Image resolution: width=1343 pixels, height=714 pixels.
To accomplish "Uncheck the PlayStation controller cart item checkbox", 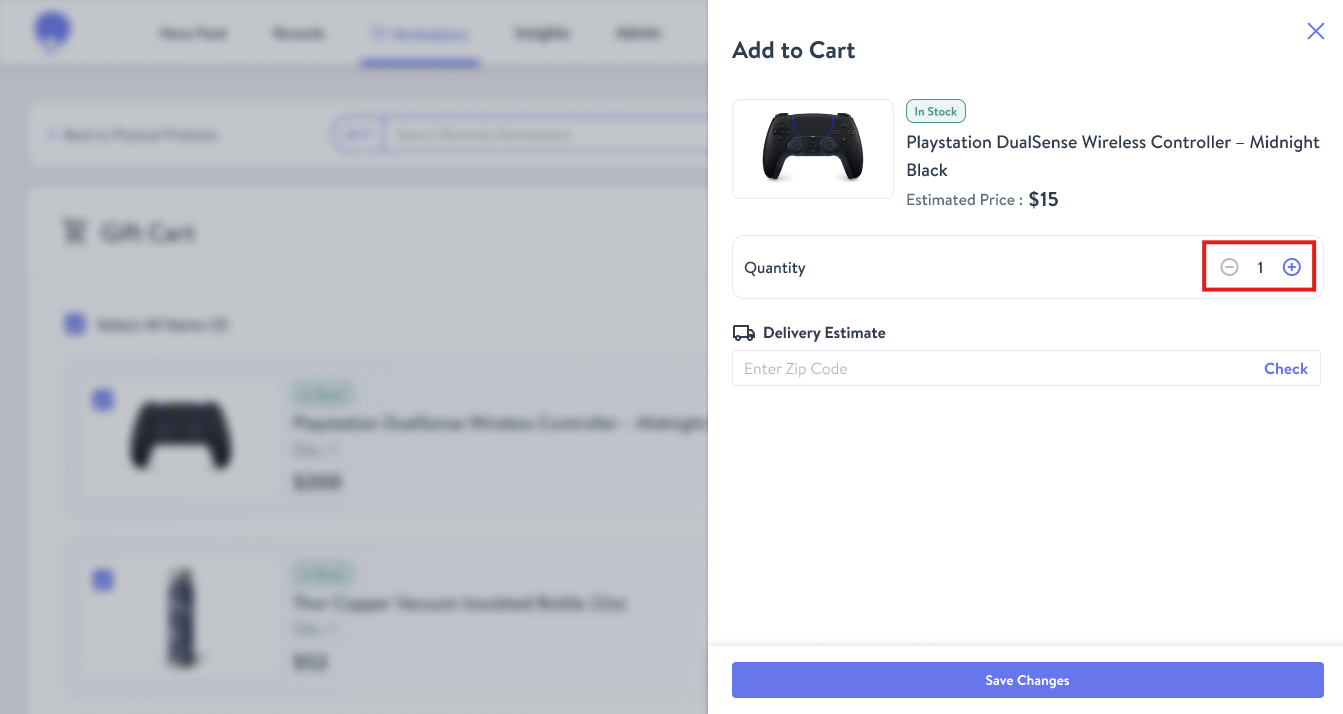I will click(102, 400).
